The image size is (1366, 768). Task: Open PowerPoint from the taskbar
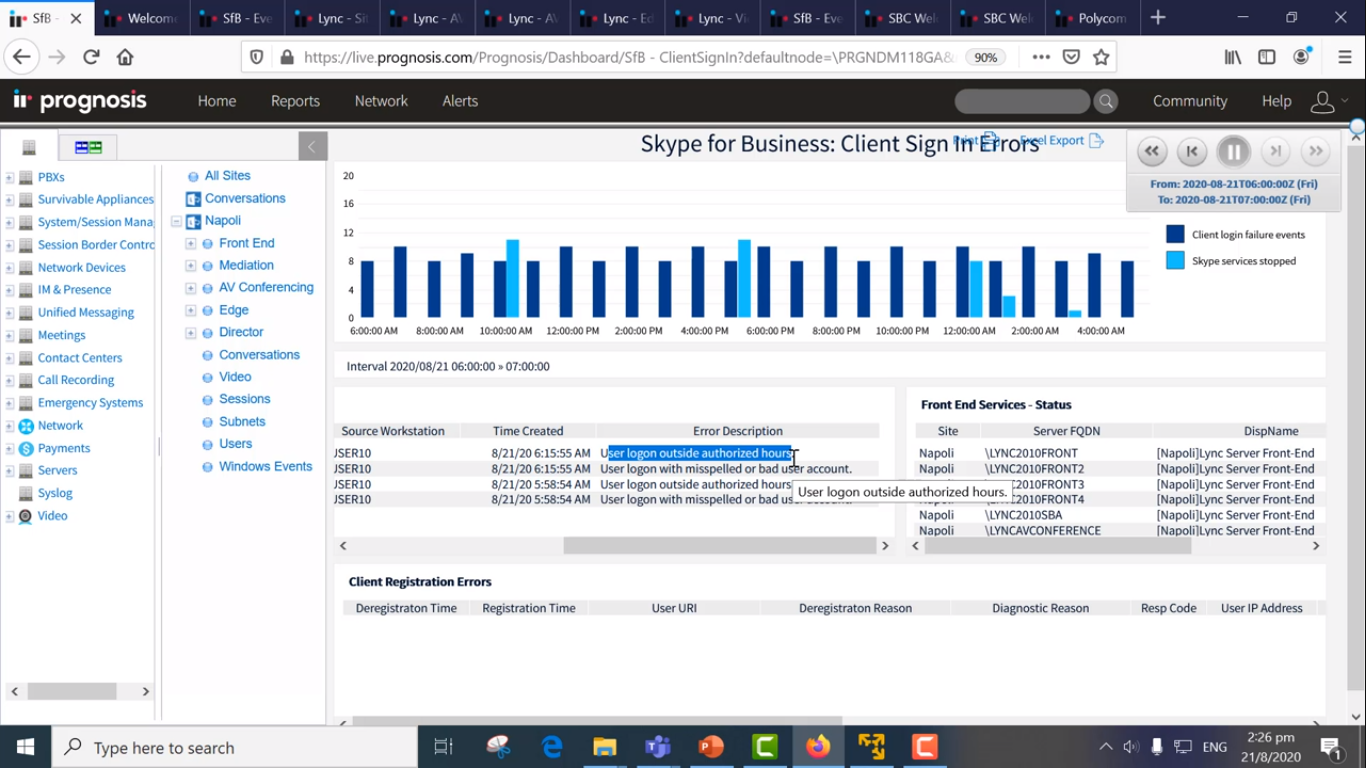(x=711, y=747)
